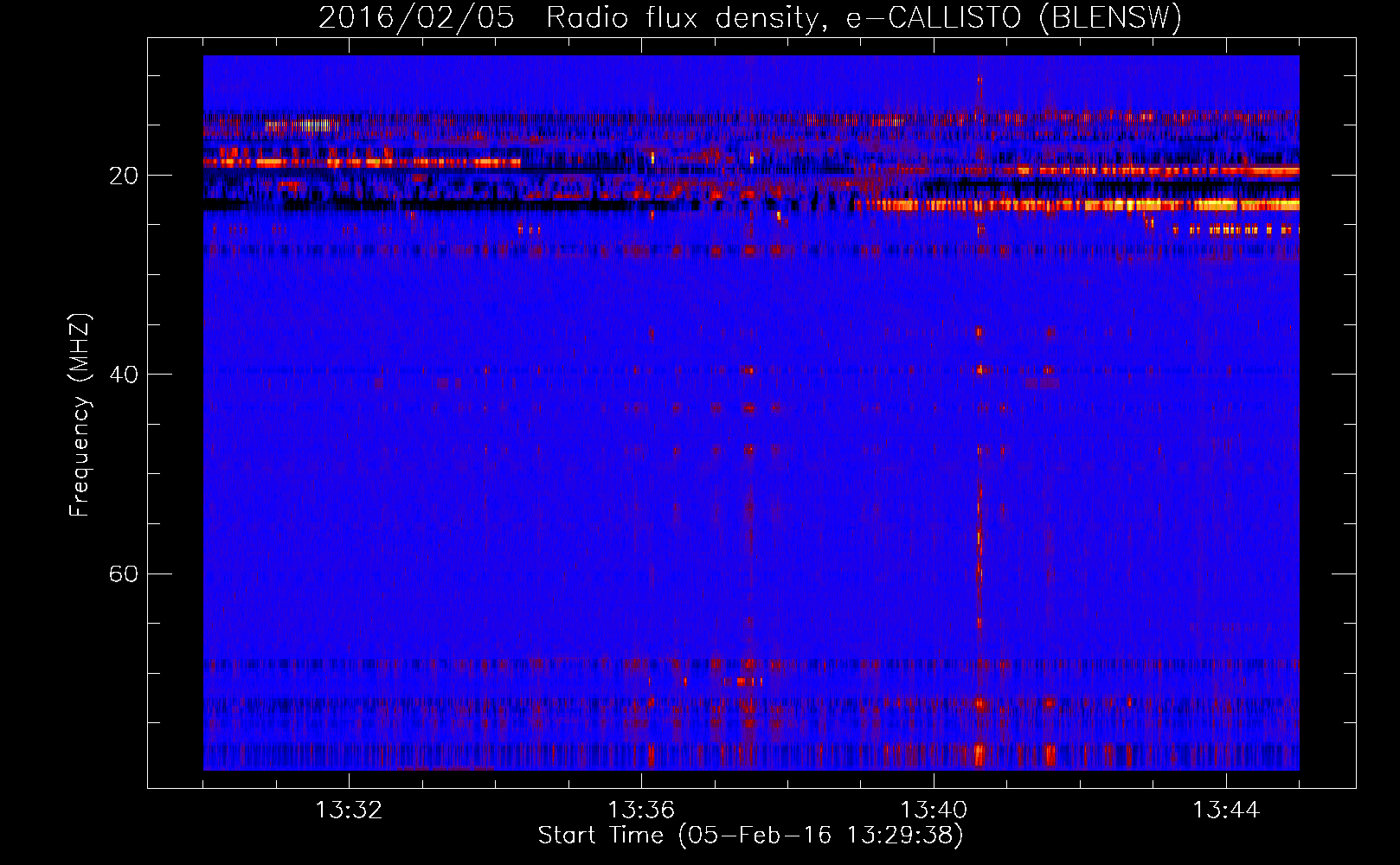Click the 13:44 time tick label
Viewport: 1400px width, 865px height.
point(1226,811)
